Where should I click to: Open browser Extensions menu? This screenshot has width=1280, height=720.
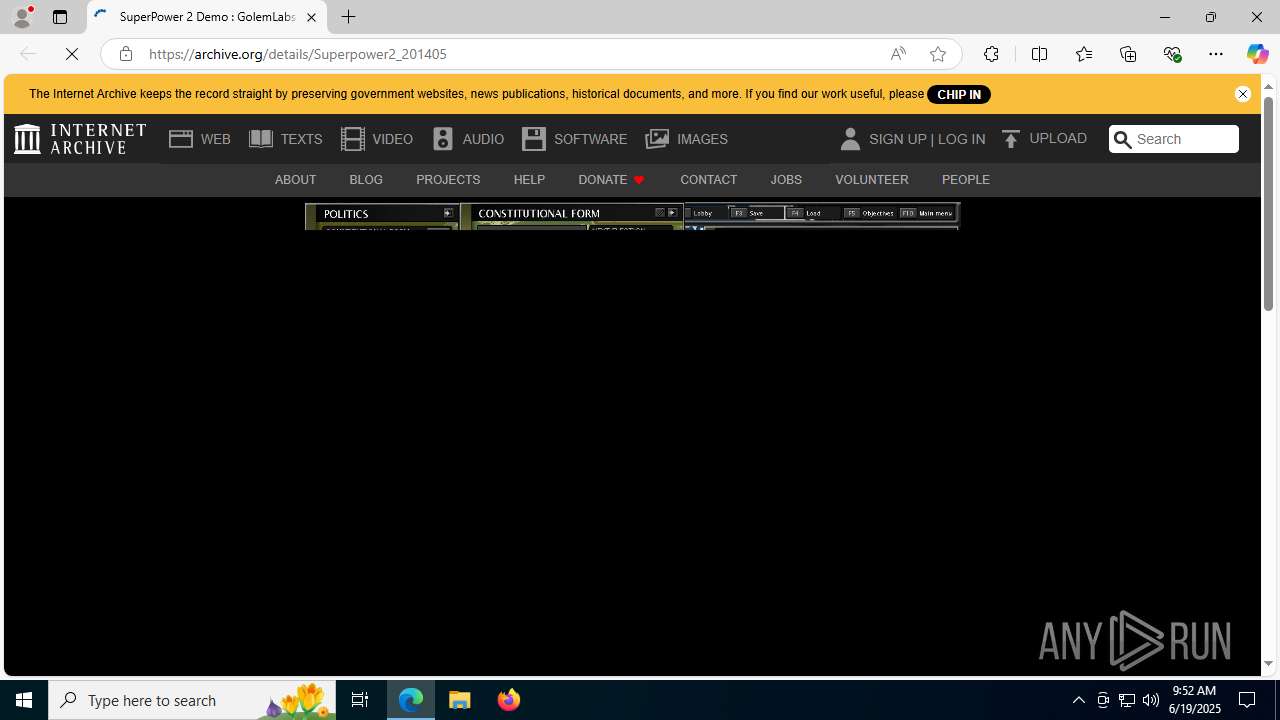(x=991, y=54)
